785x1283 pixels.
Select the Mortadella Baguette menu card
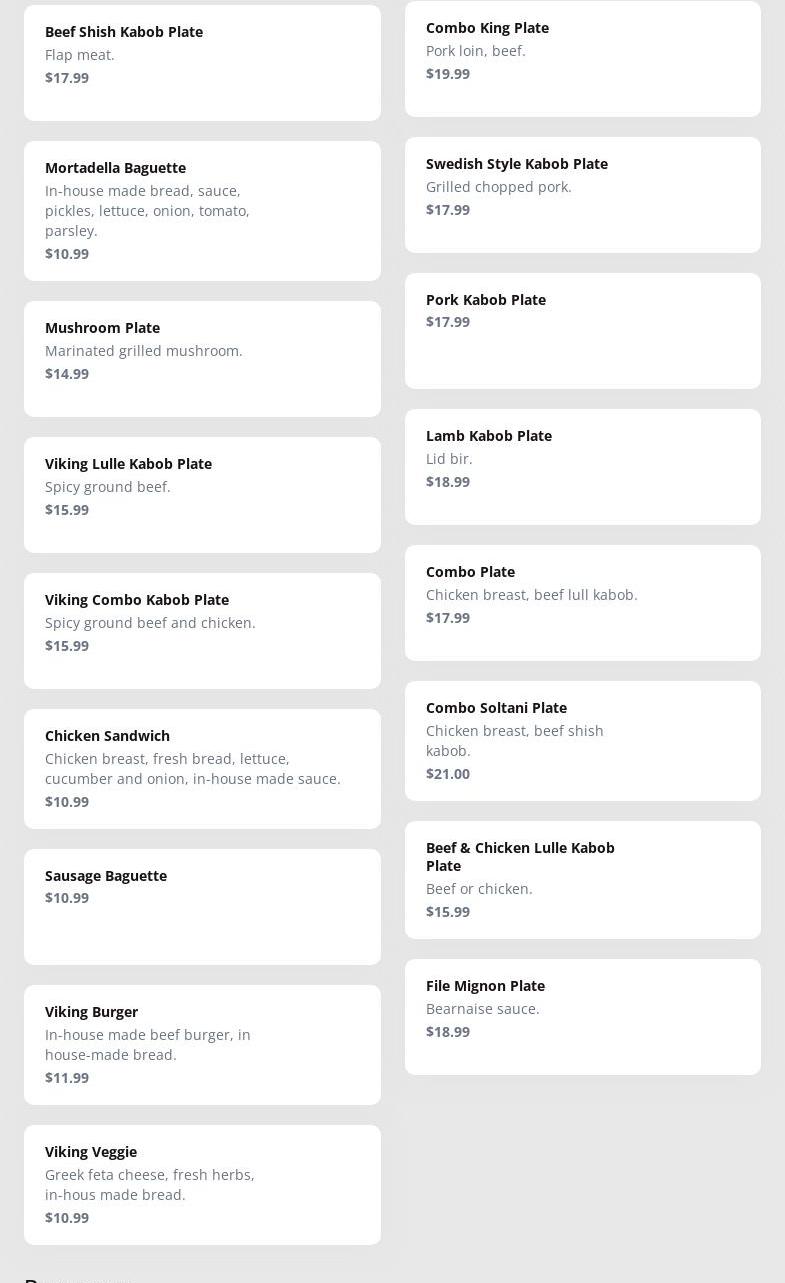click(x=202, y=211)
